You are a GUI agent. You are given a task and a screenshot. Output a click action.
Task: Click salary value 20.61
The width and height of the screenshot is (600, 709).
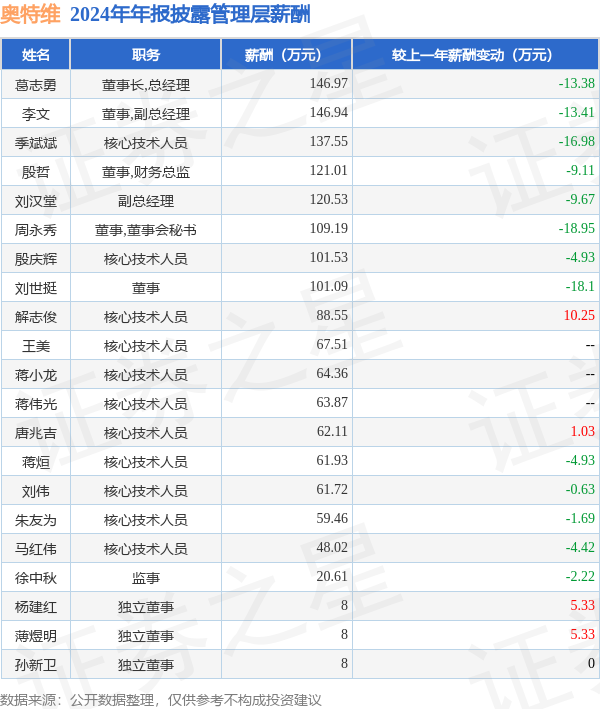click(x=332, y=576)
